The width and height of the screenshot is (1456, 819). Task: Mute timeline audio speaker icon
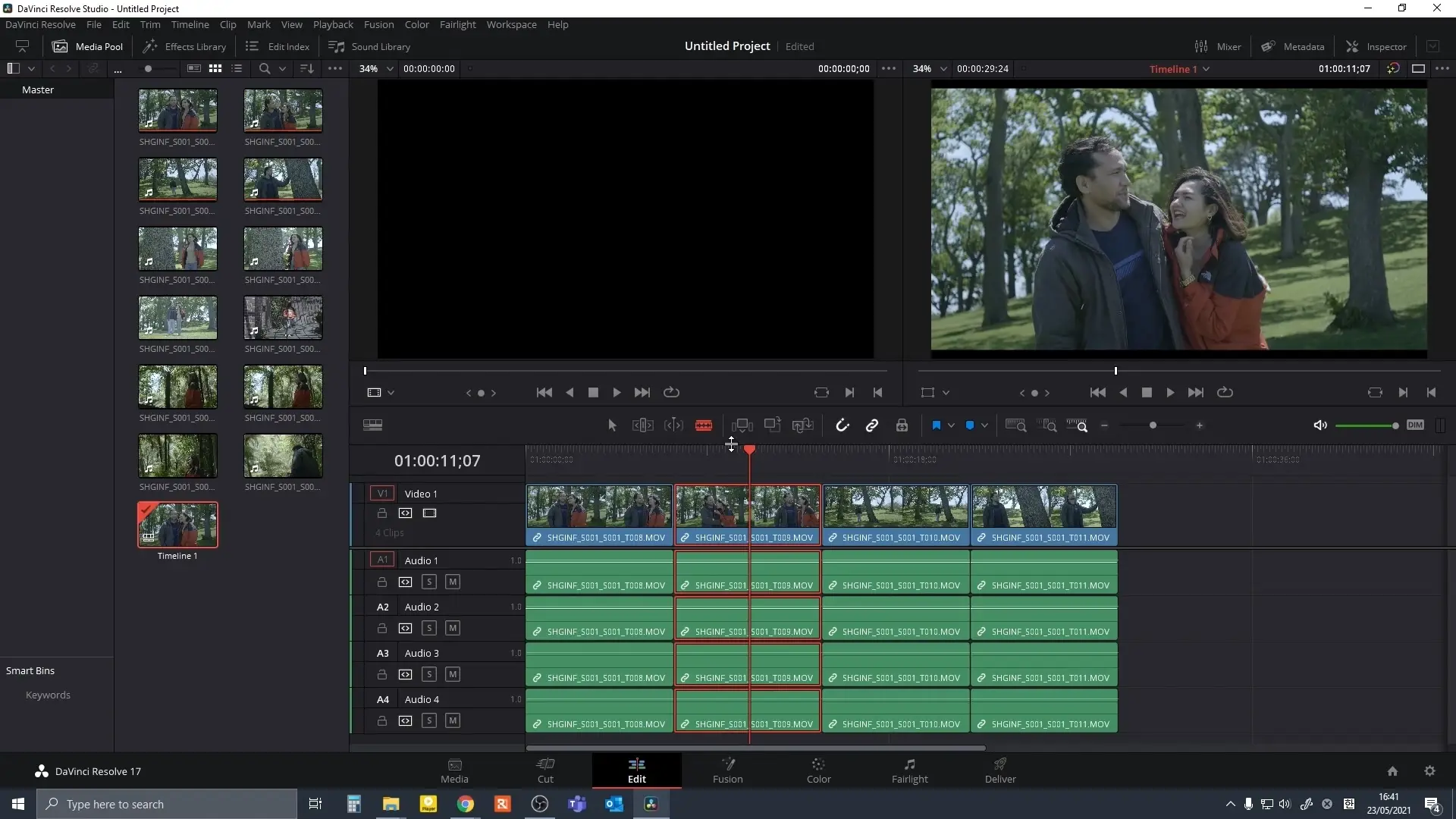coord(1320,425)
